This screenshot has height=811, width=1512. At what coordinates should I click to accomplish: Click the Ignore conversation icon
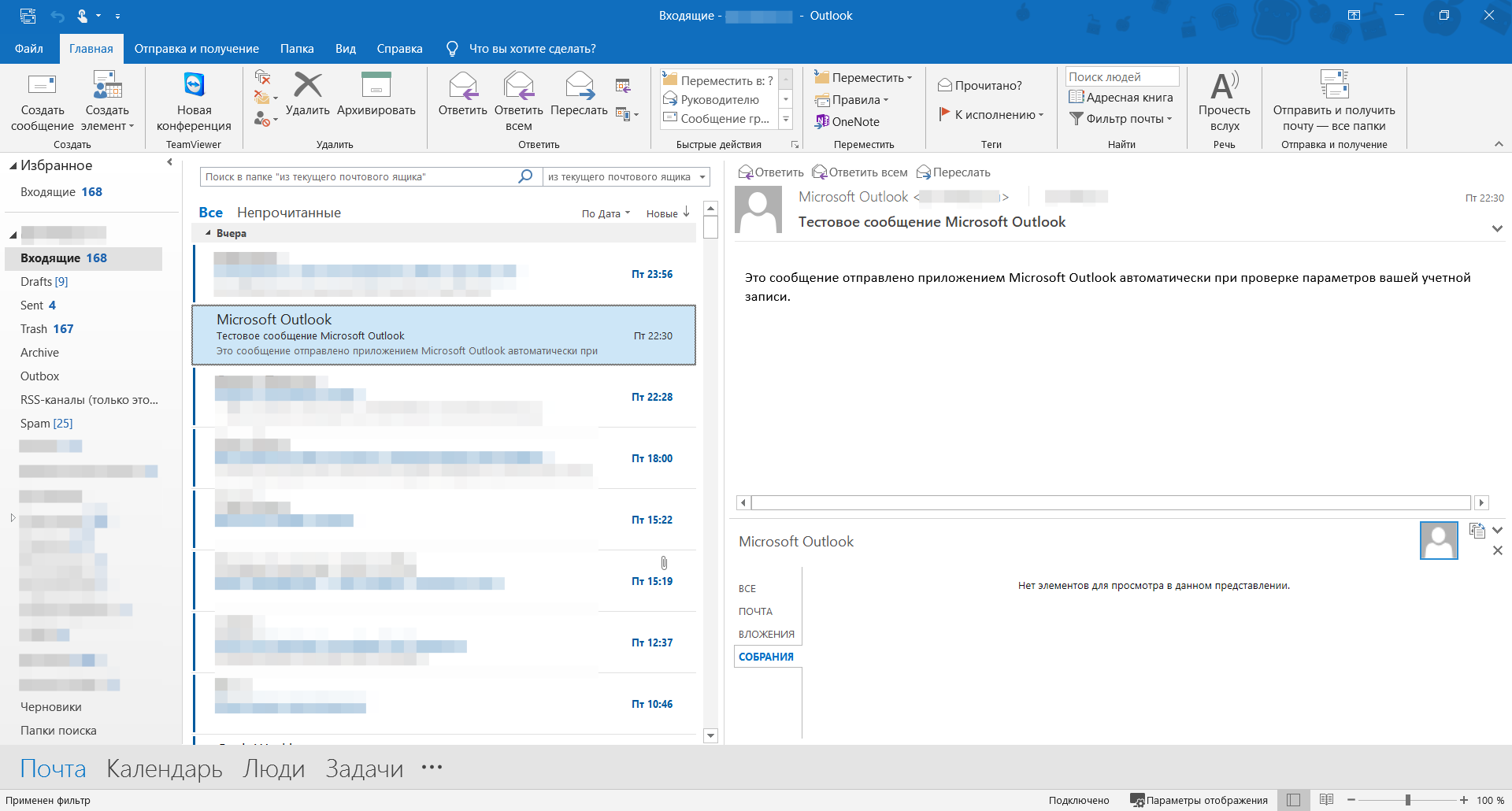263,77
